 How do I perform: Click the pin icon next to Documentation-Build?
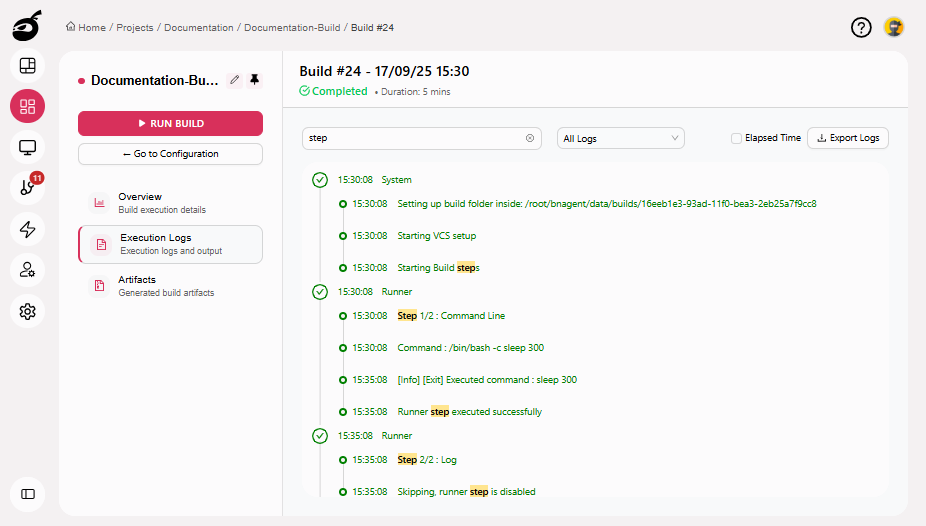point(254,80)
